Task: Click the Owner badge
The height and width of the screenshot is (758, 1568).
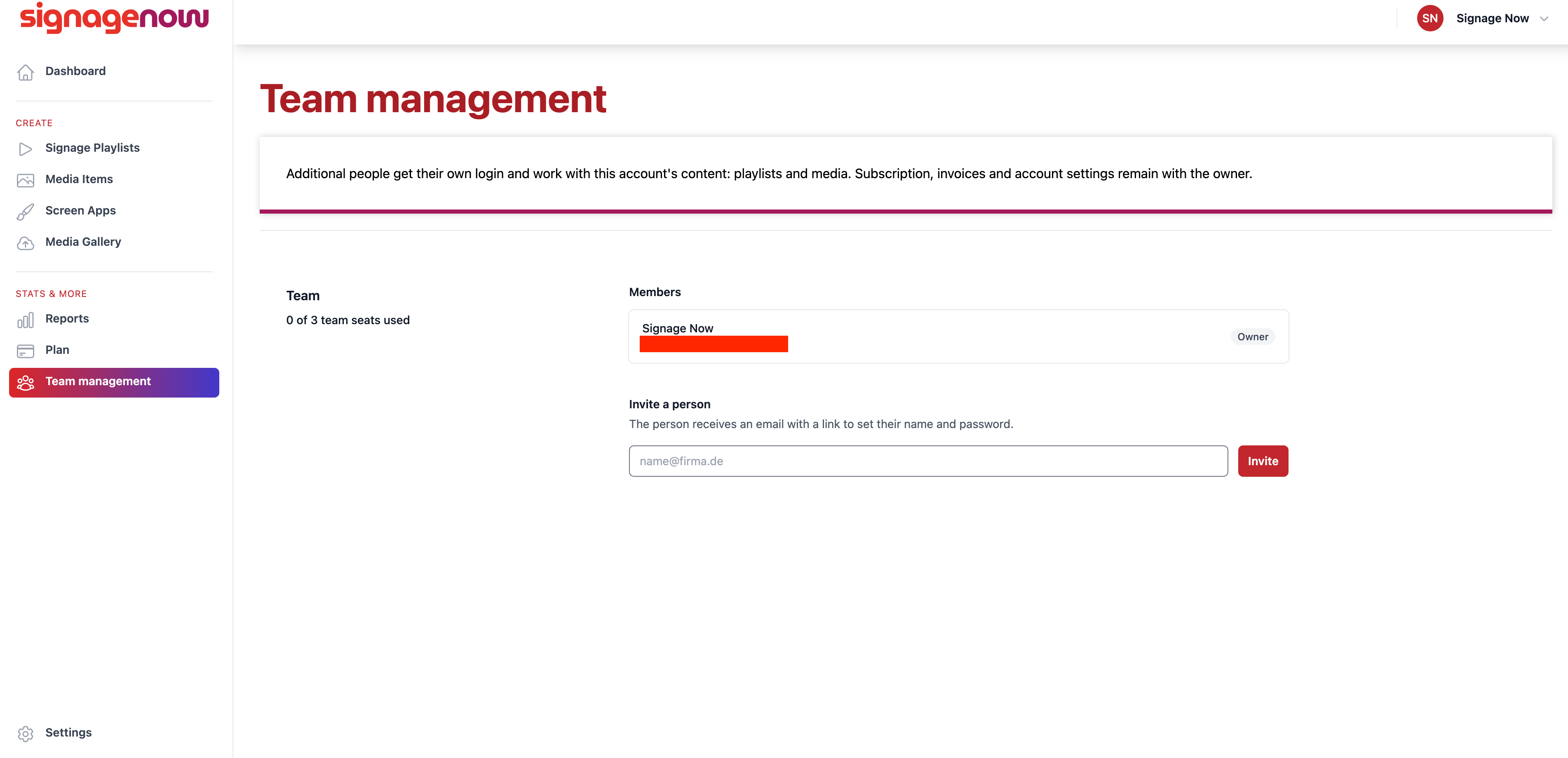Action: (x=1252, y=337)
